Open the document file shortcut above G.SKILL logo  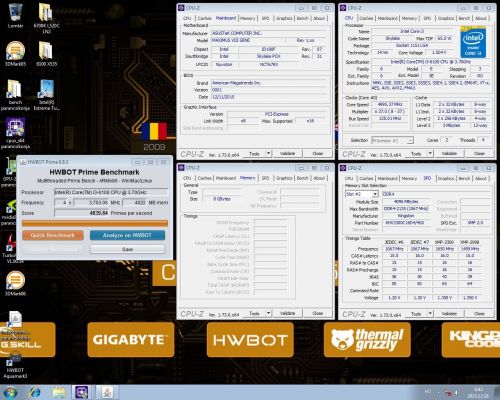coord(15,320)
